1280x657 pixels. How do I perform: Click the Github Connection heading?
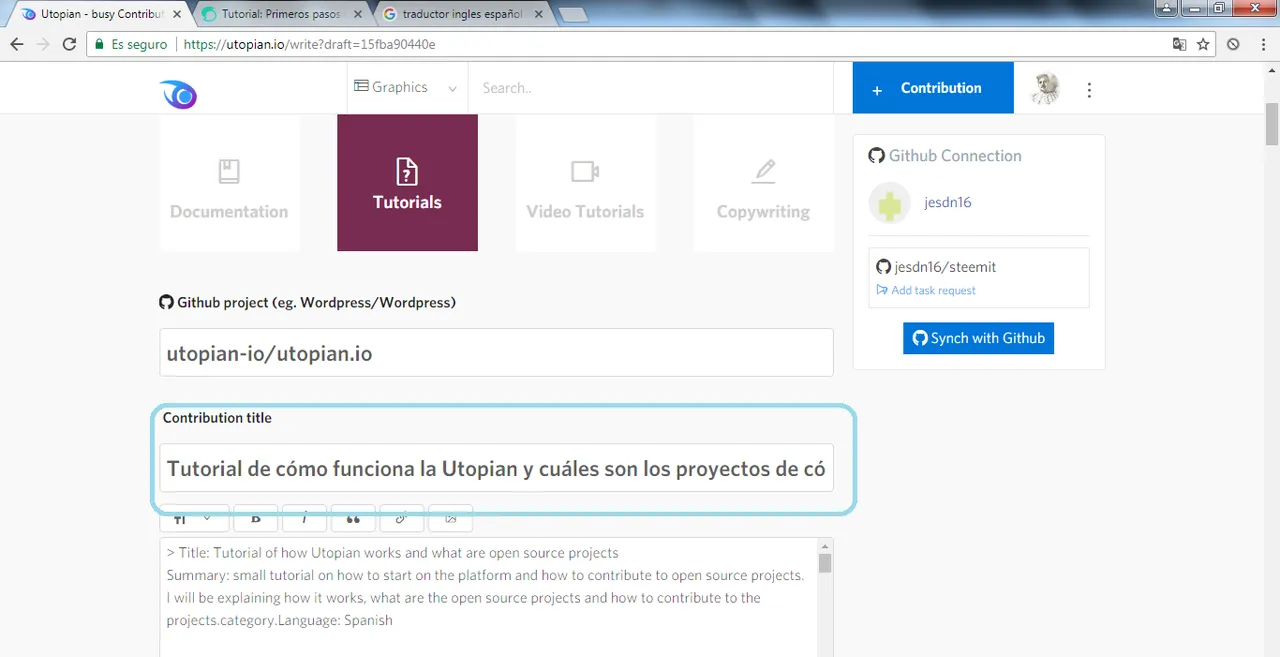(945, 156)
